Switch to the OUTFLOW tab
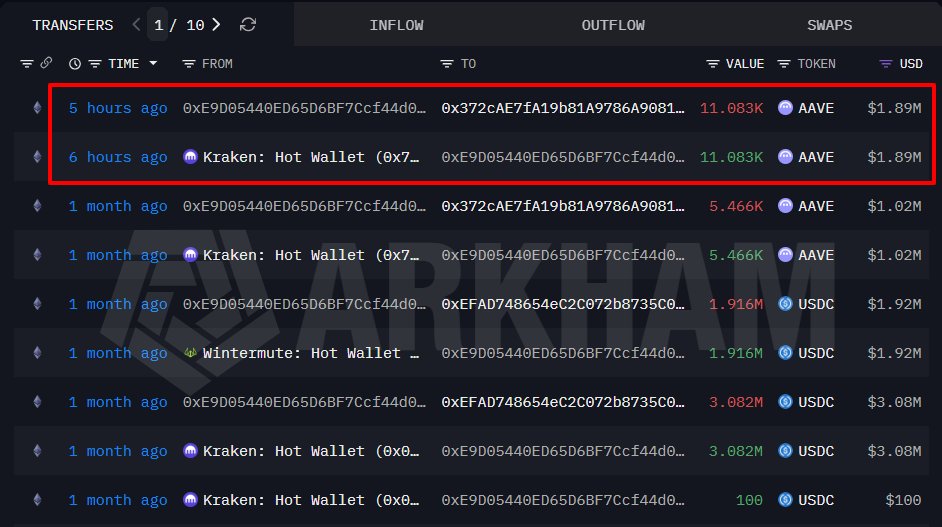The image size is (942, 527). (x=613, y=25)
